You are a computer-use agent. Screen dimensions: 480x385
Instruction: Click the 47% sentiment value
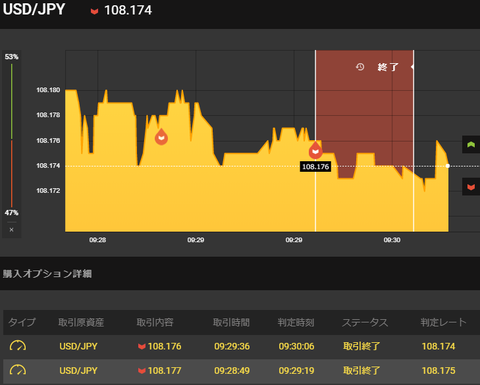pyautogui.click(x=11, y=213)
